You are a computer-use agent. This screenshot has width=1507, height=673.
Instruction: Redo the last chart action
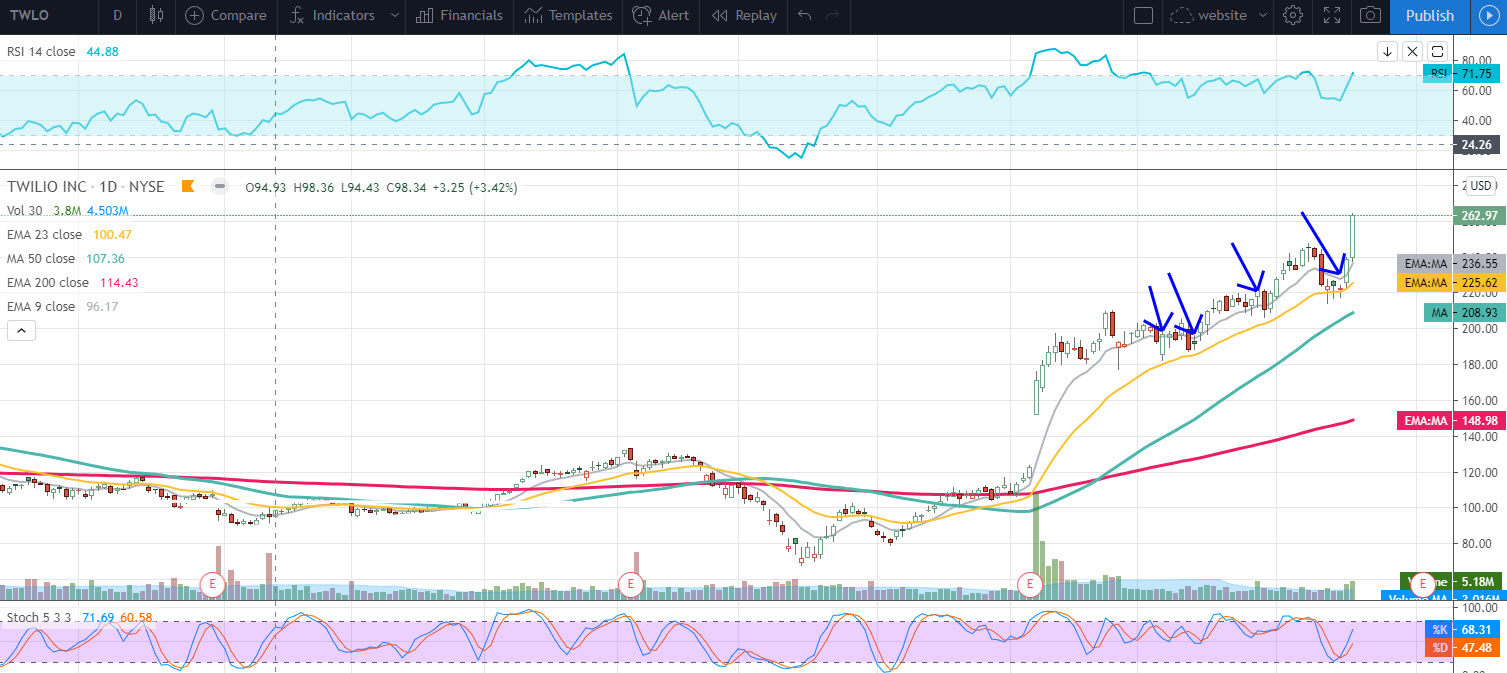pyautogui.click(x=833, y=15)
